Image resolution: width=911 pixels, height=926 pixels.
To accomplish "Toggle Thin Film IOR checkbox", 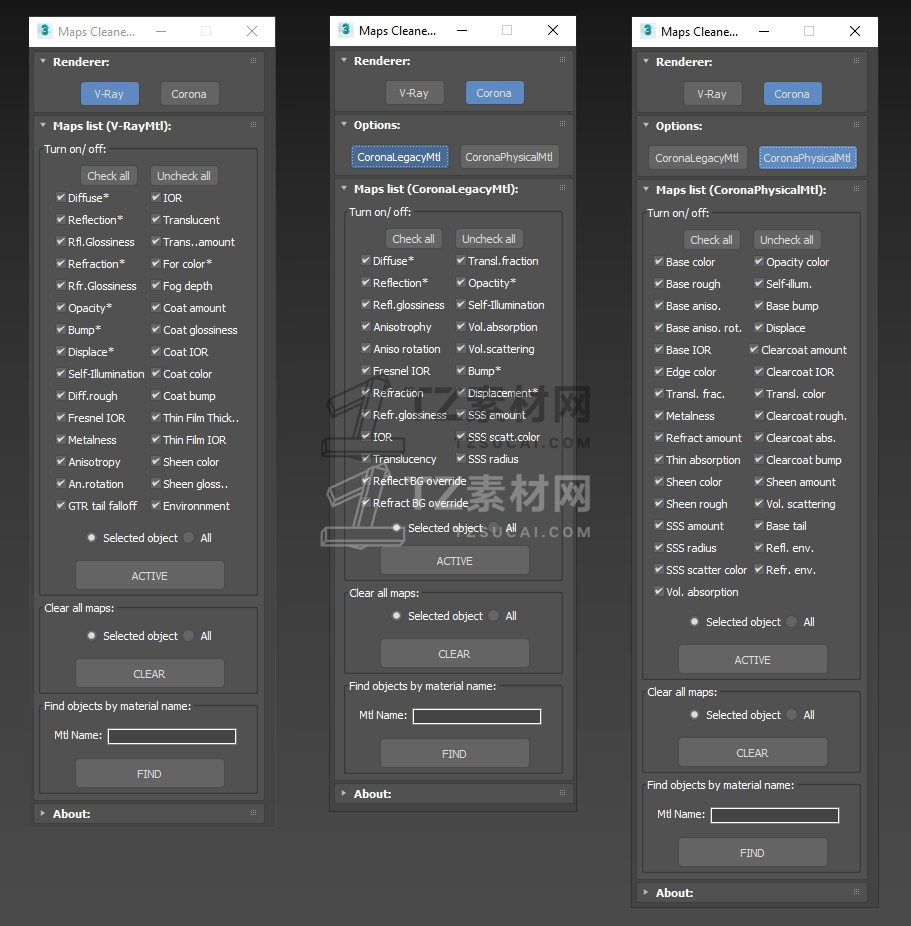I will (156, 439).
